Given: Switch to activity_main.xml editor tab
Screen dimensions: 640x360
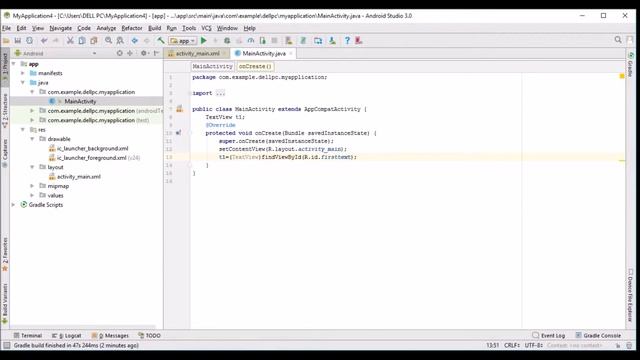Looking at the screenshot, I should pos(198,53).
